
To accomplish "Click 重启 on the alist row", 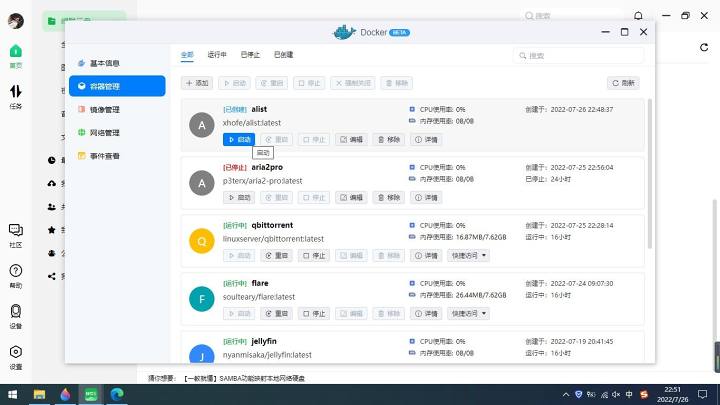I will (x=276, y=140).
